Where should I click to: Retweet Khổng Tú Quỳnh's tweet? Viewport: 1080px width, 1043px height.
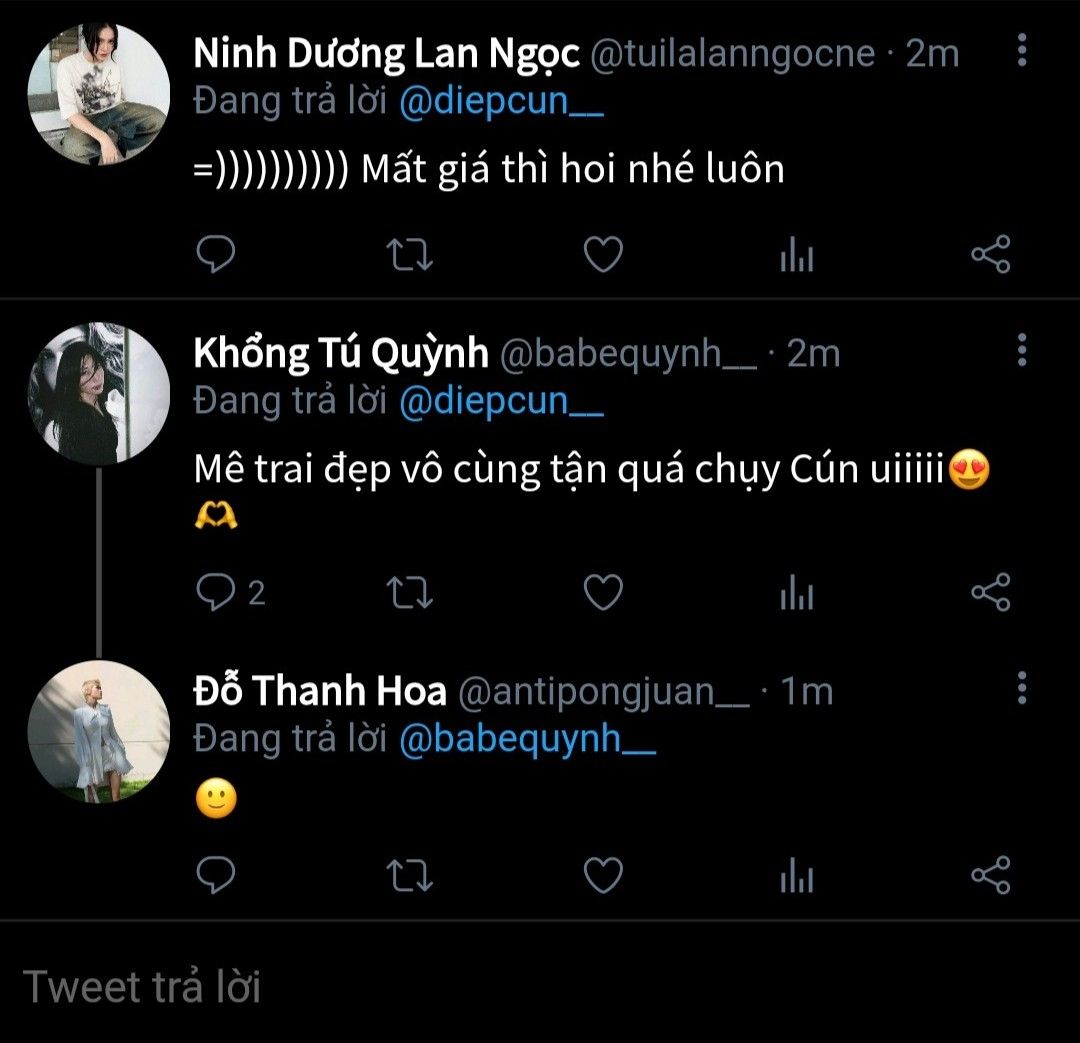point(409,594)
